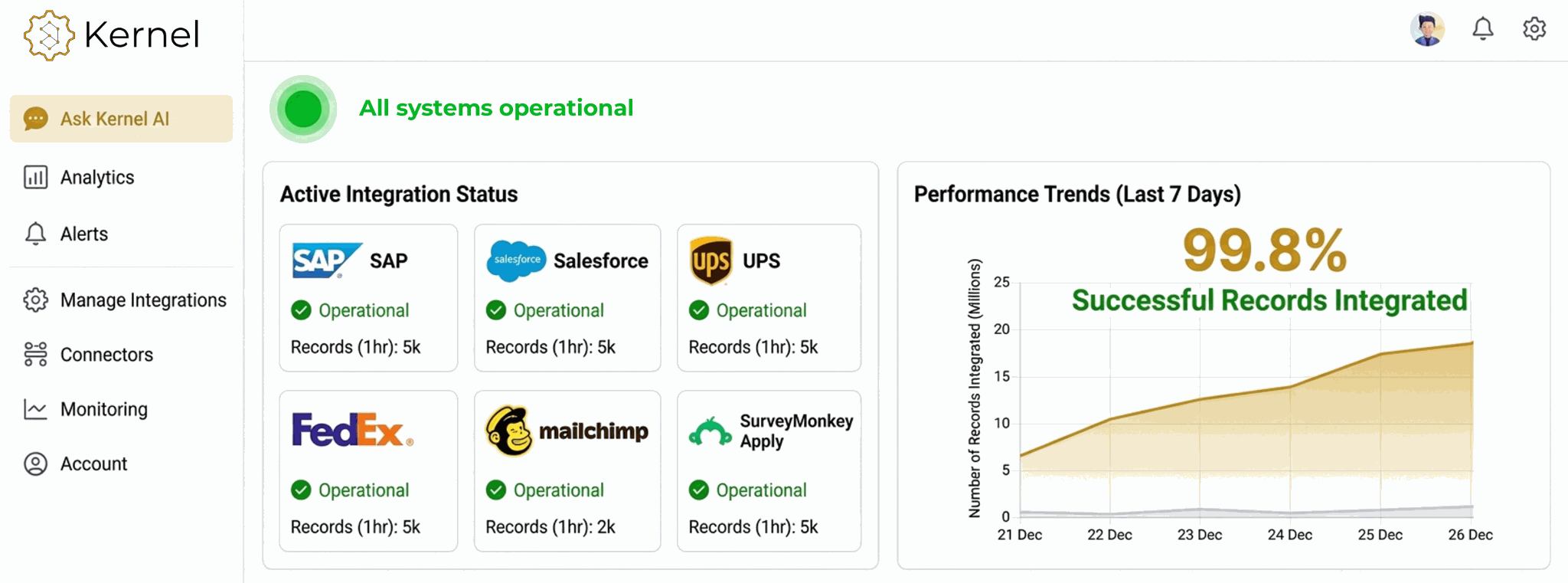Viewport: 1568px width, 583px height.
Task: Click 'Operational' status text under Salesforce
Action: [559, 310]
